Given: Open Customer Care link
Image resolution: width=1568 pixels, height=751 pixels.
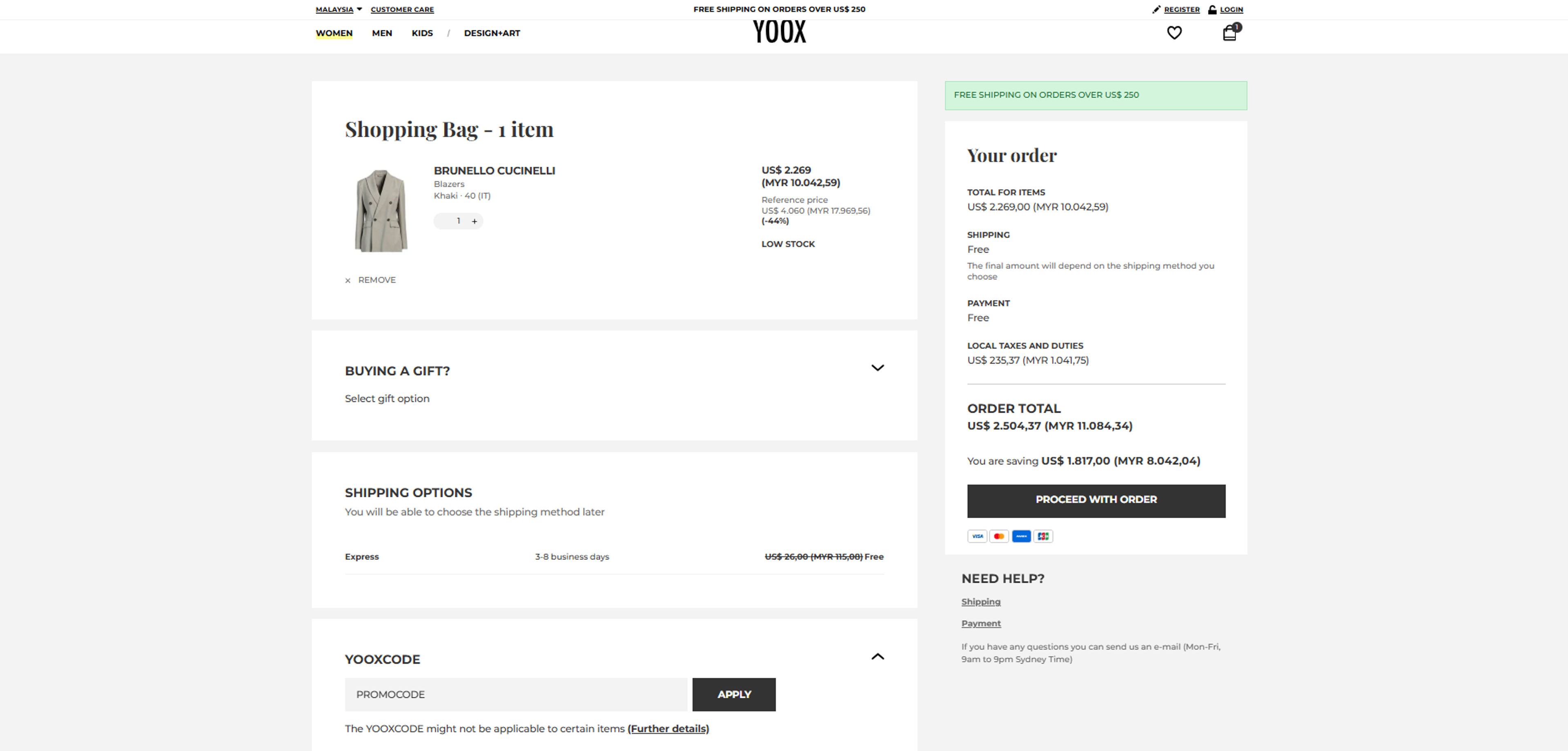Looking at the screenshot, I should [402, 9].
